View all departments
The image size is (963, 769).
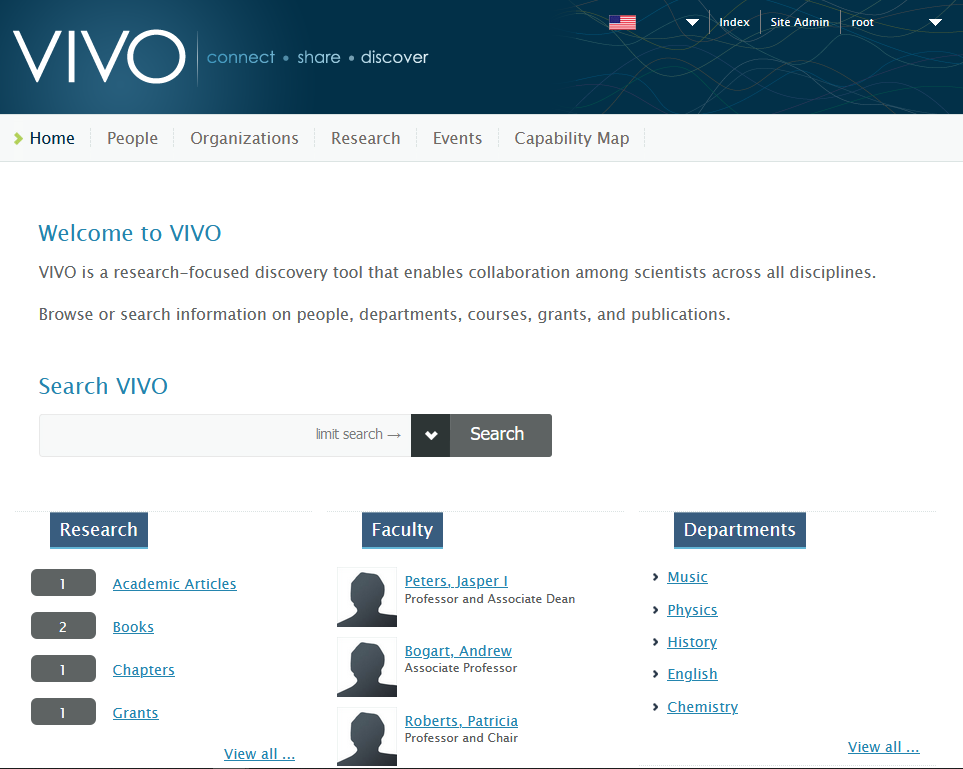[x=883, y=747]
